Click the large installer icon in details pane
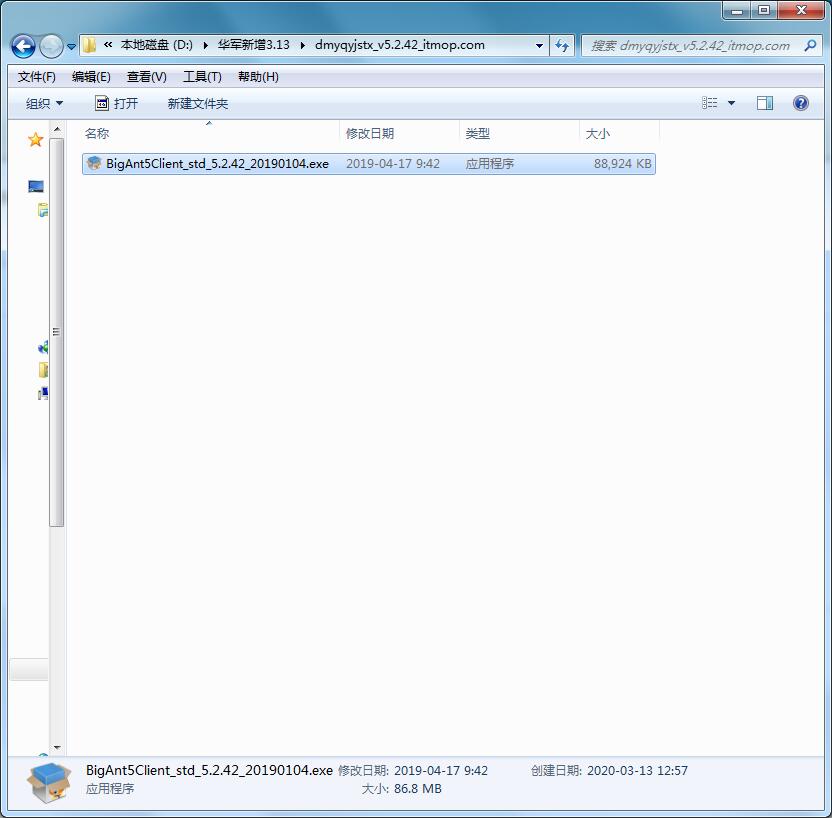 tap(49, 782)
